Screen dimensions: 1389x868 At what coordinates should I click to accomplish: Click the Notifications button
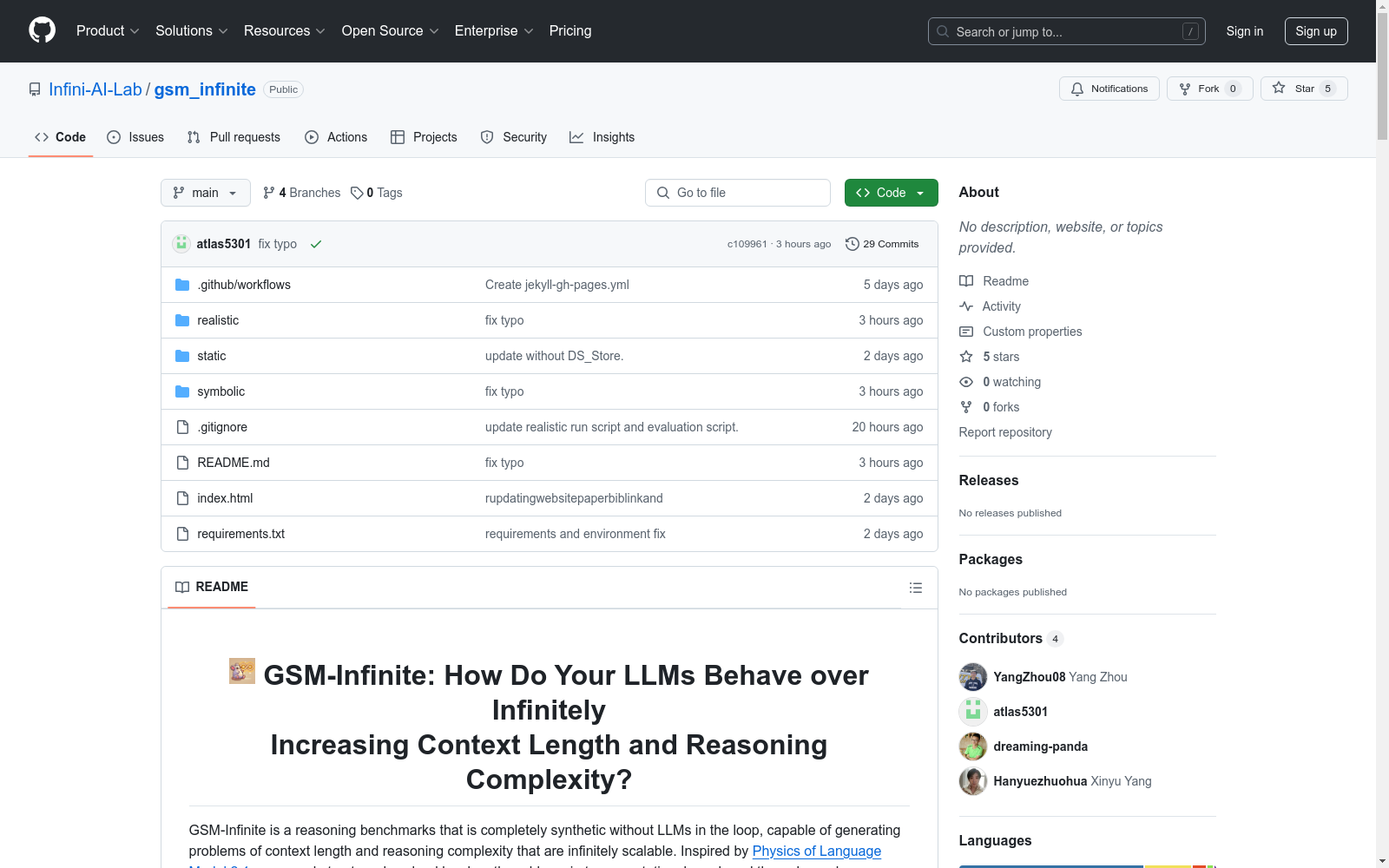coord(1109,89)
